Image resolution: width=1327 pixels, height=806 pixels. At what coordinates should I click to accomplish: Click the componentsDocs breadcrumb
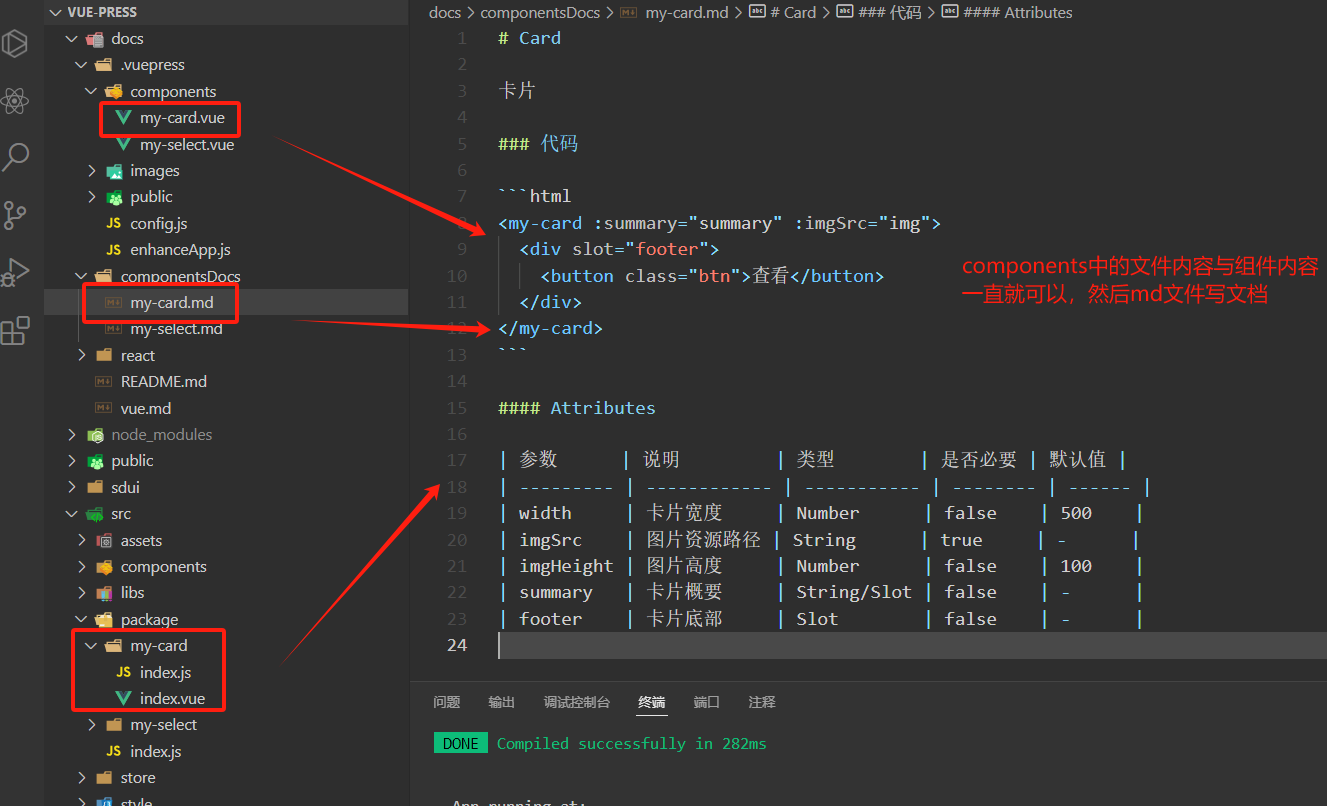point(540,13)
